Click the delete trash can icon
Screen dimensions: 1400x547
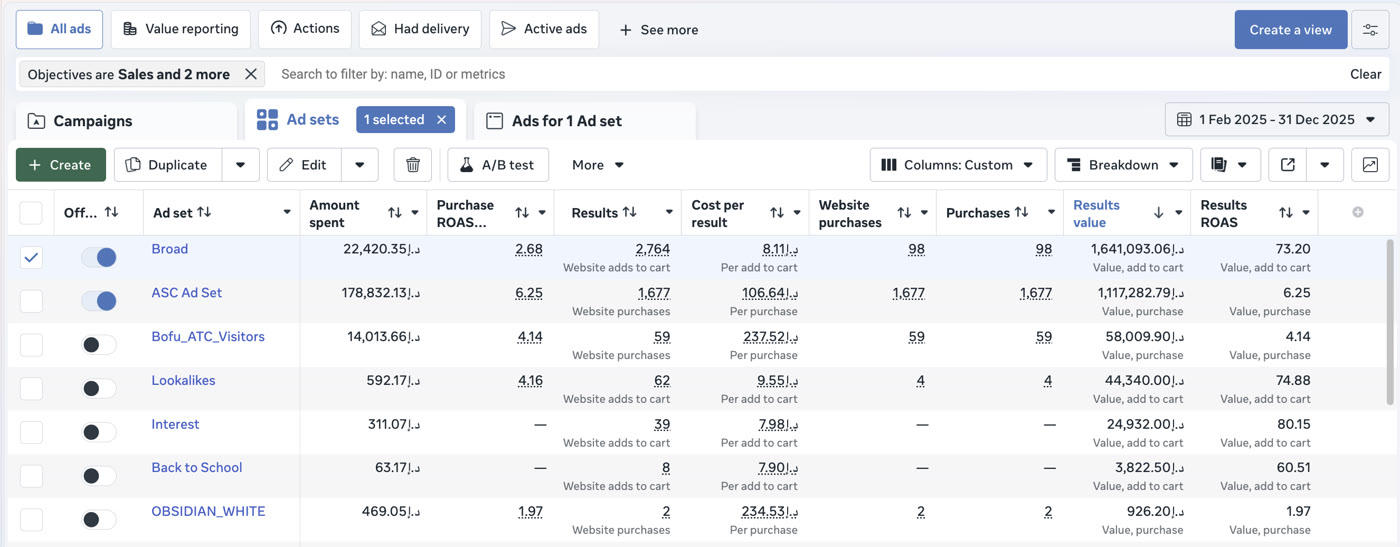pos(413,165)
